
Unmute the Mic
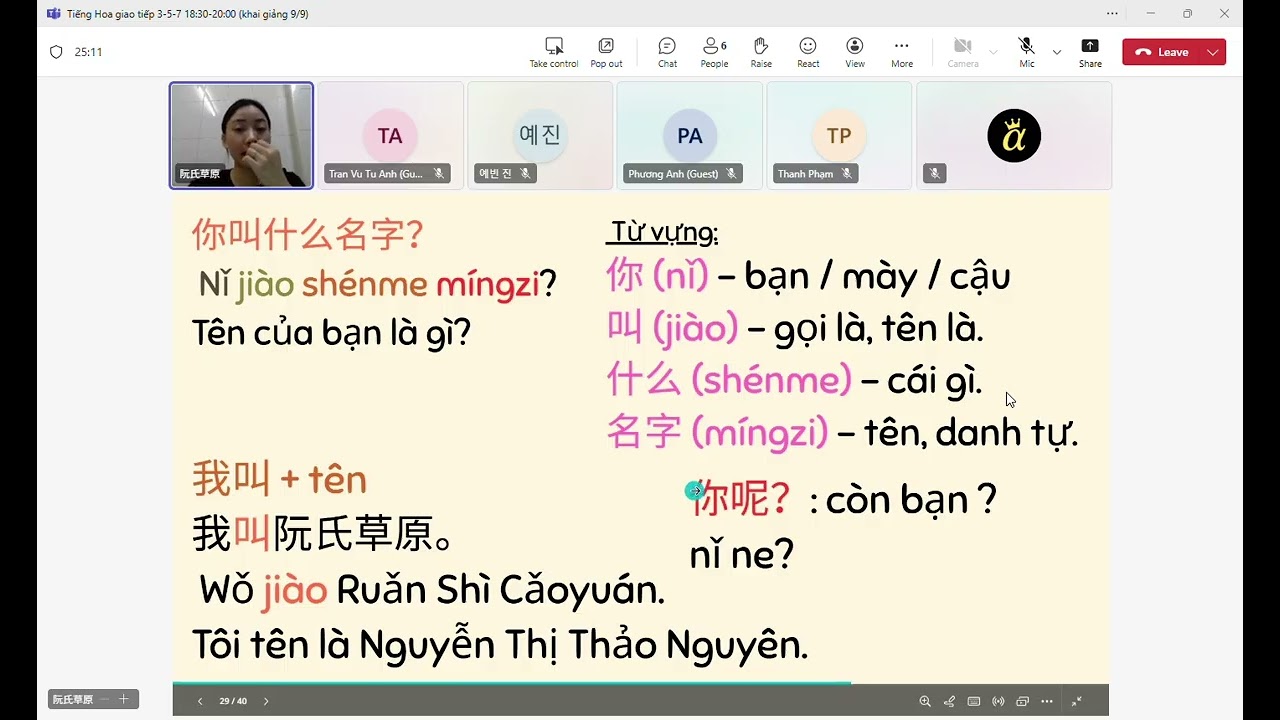coord(1026,52)
